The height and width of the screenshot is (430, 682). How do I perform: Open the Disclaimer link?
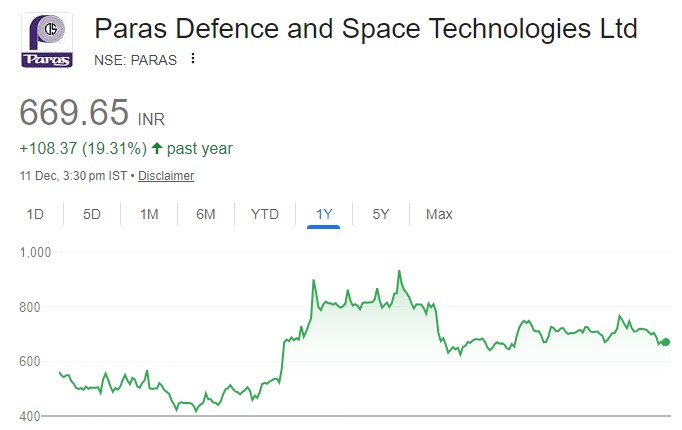click(166, 176)
